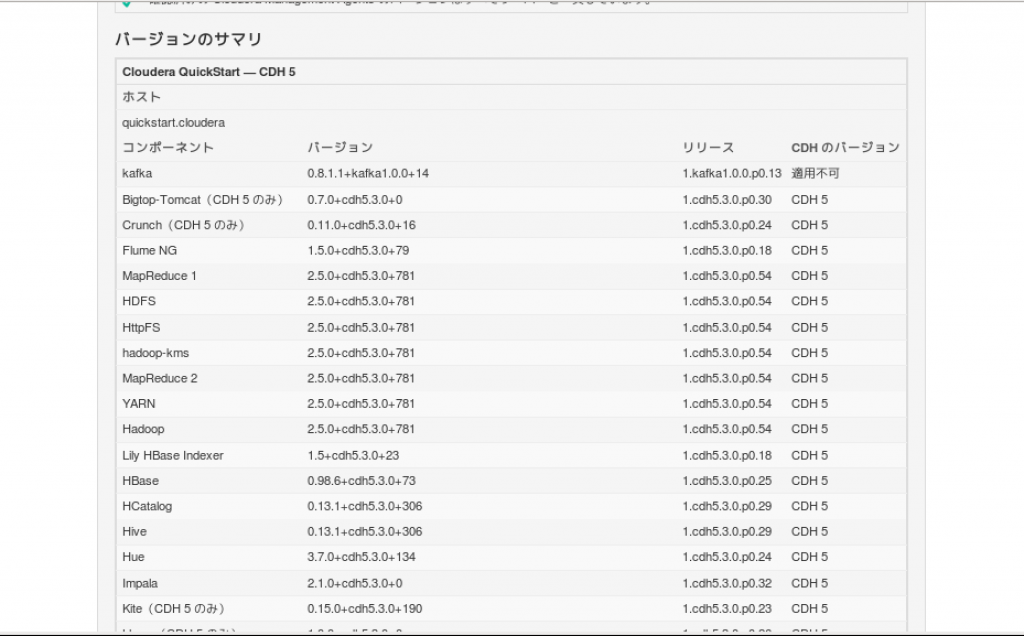Click the CDH 5 cell in Kite row
The height and width of the screenshot is (636, 1024).
pyautogui.click(x=810, y=609)
